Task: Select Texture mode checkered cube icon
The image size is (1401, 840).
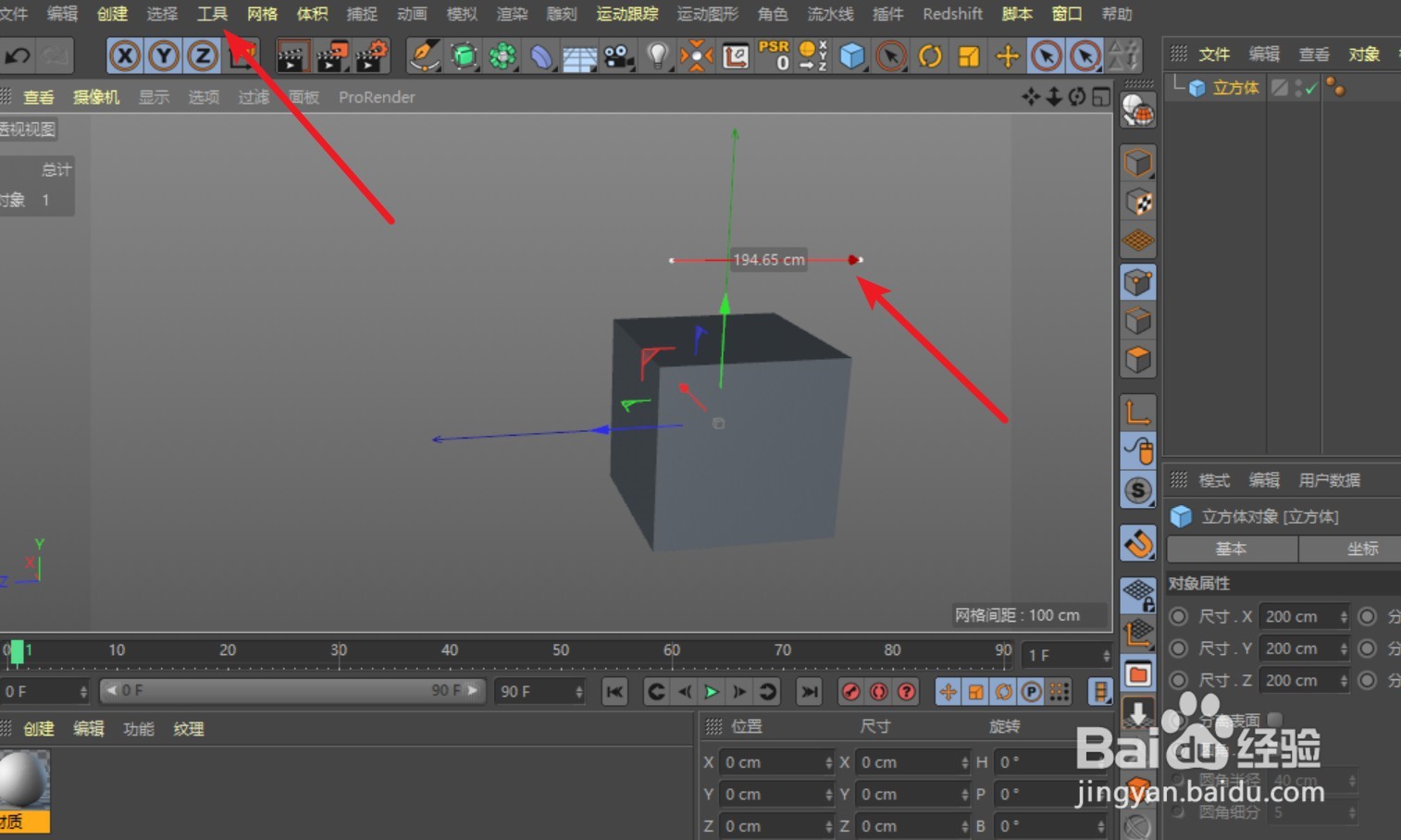Action: (1138, 203)
